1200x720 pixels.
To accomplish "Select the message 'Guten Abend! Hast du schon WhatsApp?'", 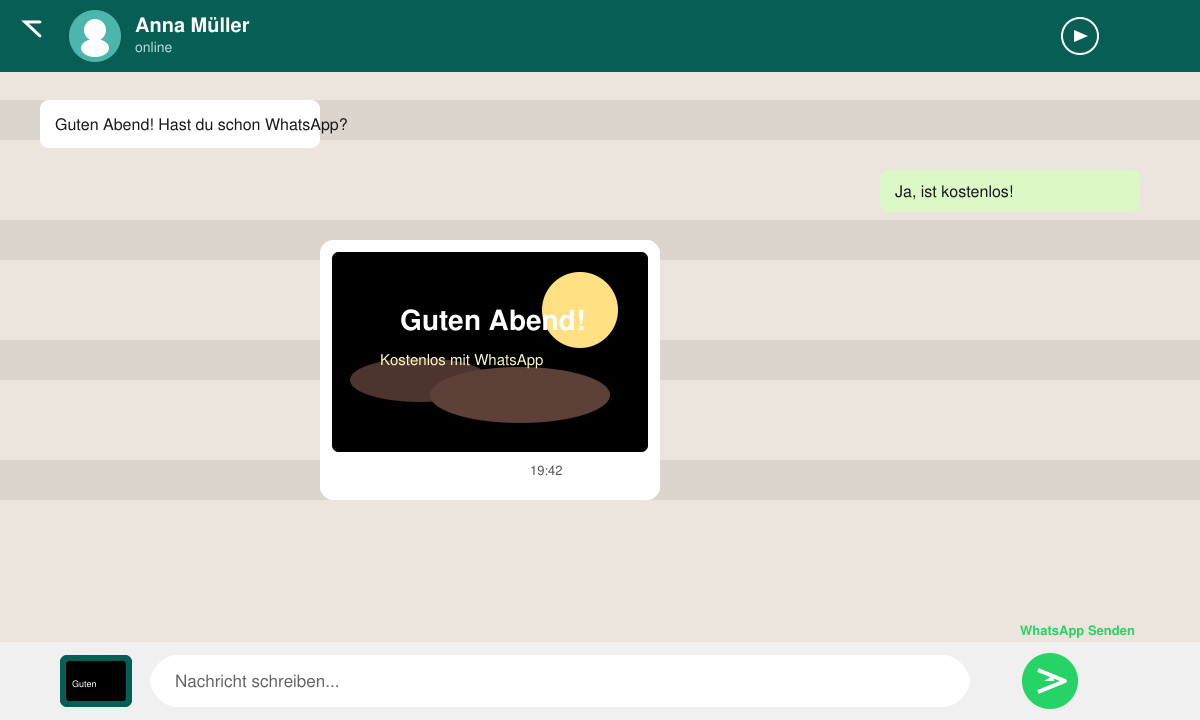I will pyautogui.click(x=180, y=124).
